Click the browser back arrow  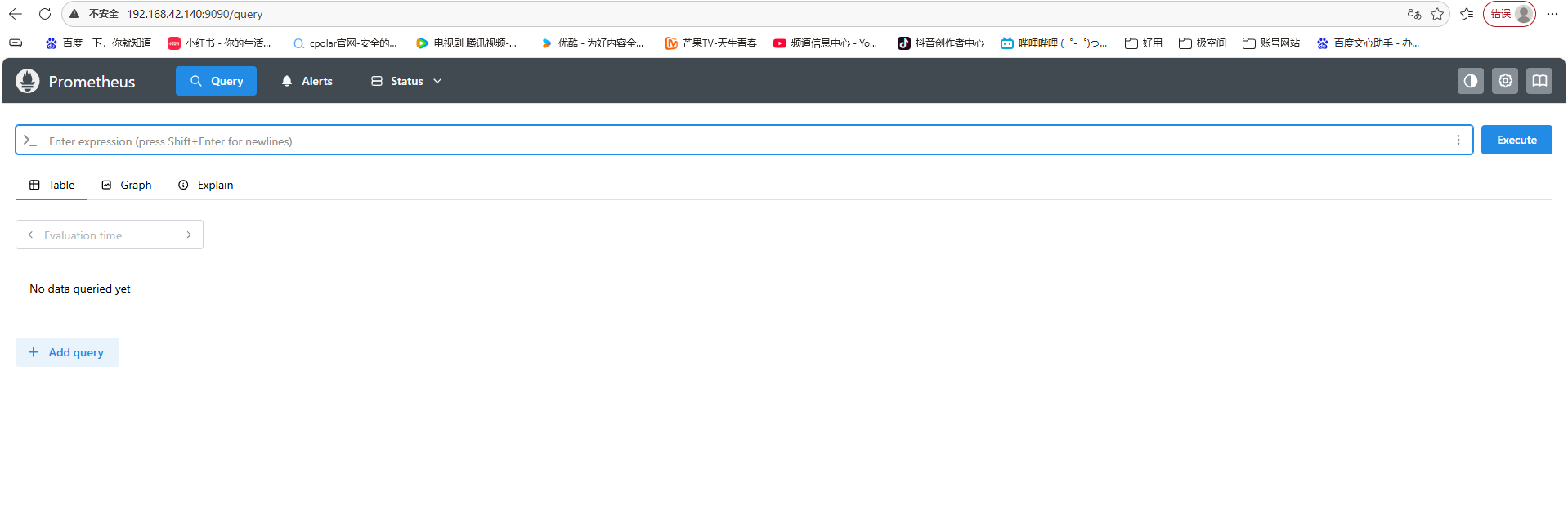pos(16,14)
